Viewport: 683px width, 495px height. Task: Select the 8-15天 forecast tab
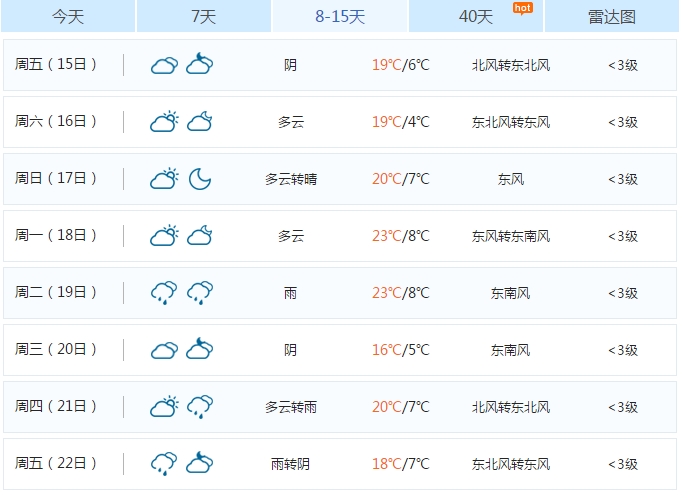click(340, 16)
